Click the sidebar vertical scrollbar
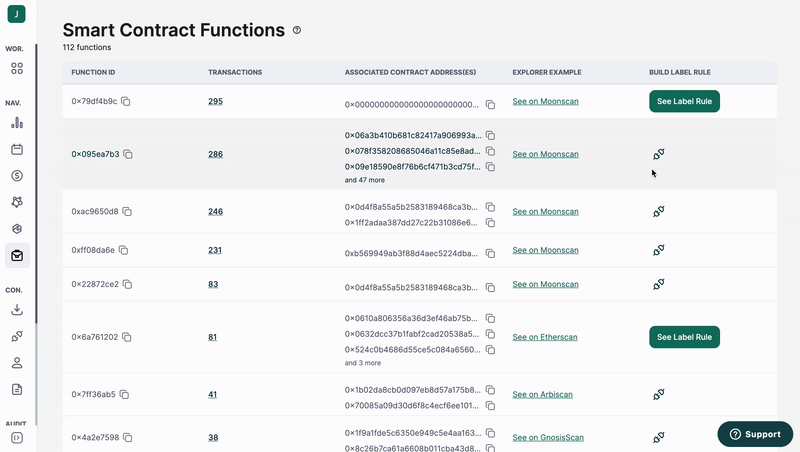Image resolution: width=800 pixels, height=452 pixels. pos(36,184)
